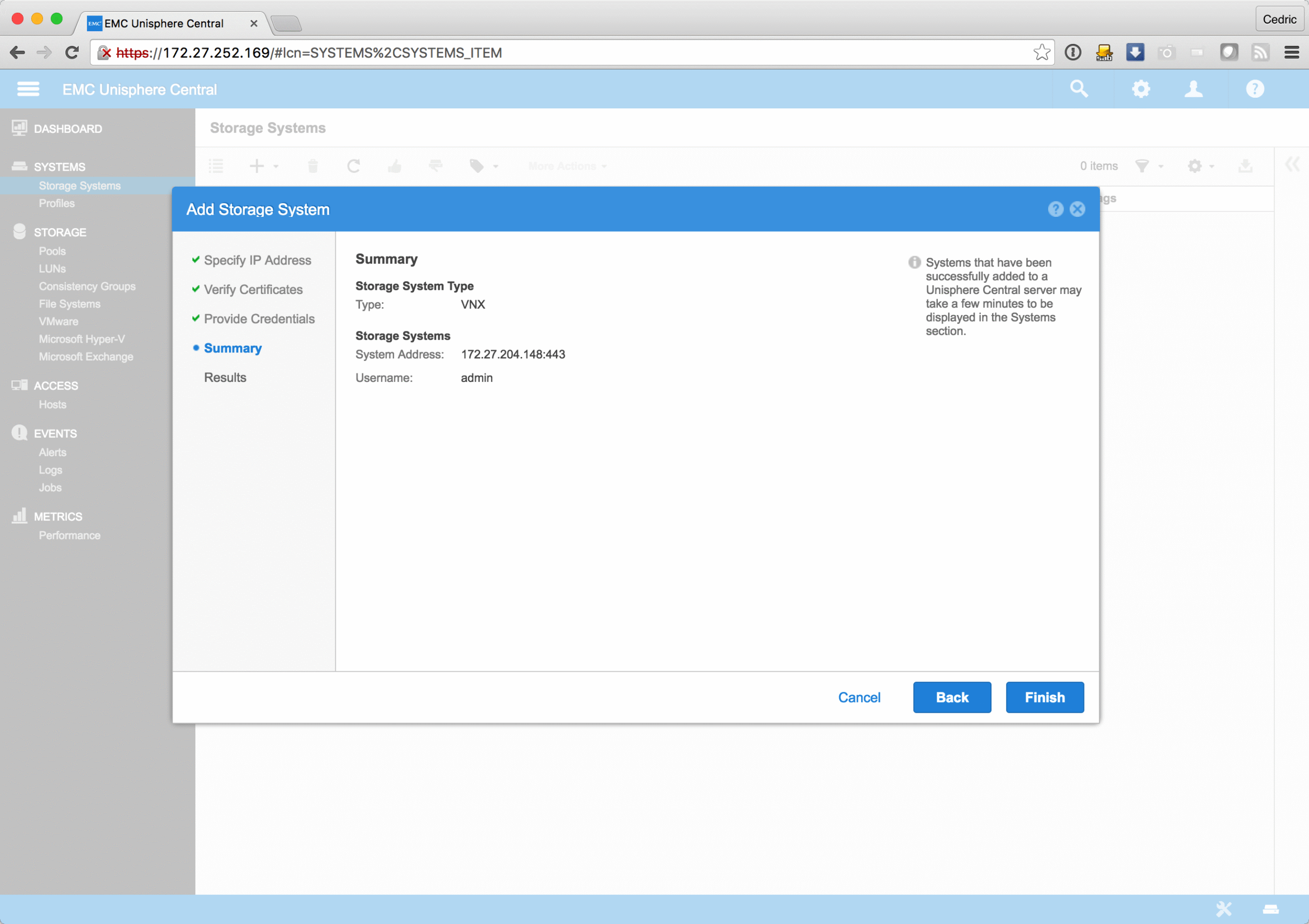Screen dimensions: 1309x924
Task: Go to Specify IP Address step
Action: (257, 260)
